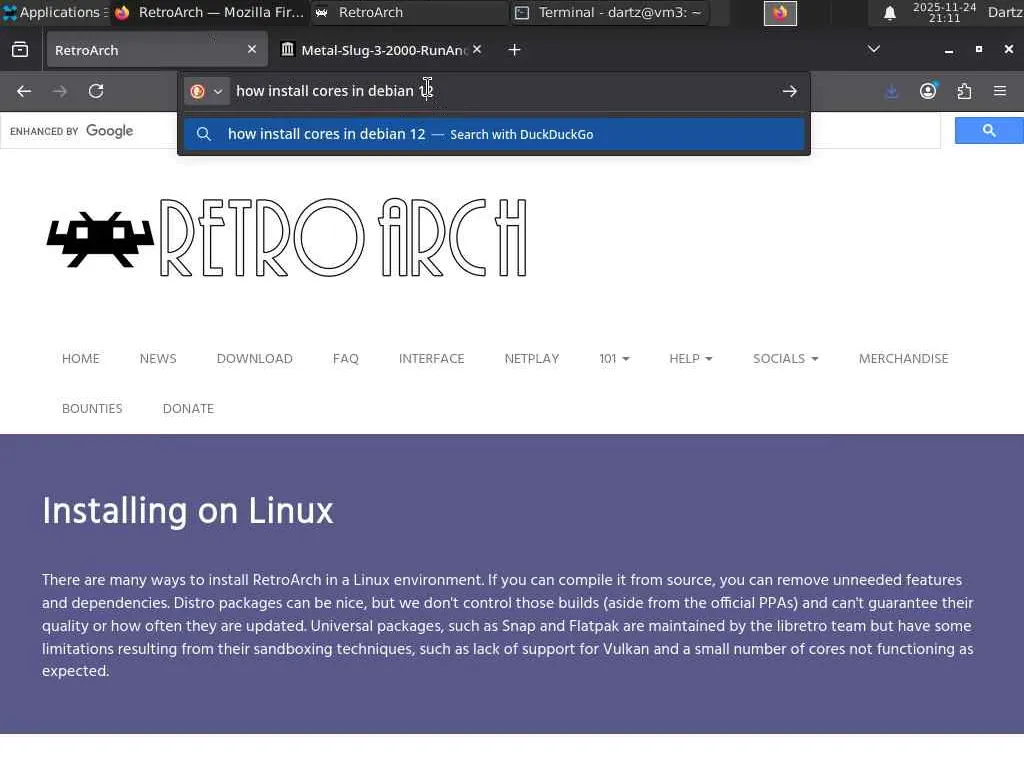Switch to RetroArch Mozilla Firefox taskbar window
Screen dimensions: 1024x768
[209, 12]
